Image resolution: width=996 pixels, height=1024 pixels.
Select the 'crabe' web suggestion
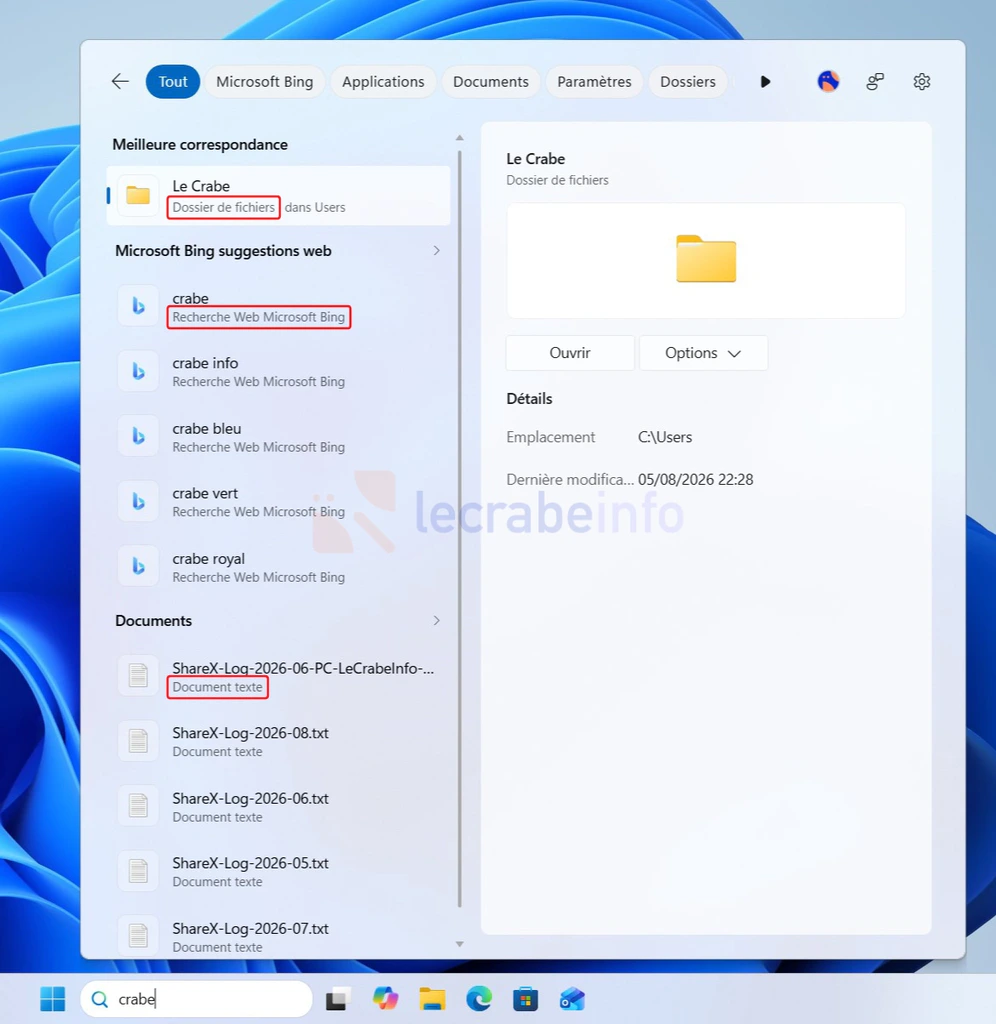(278, 307)
